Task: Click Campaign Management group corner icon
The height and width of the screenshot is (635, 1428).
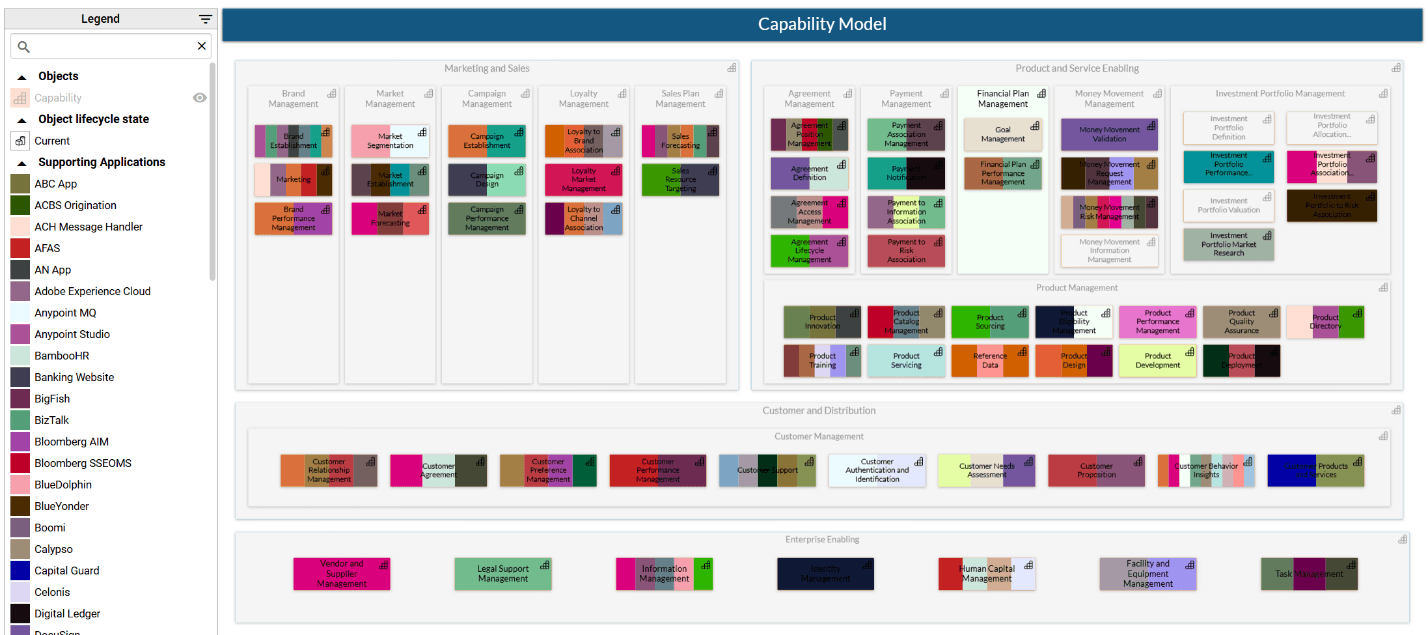Action: (x=526, y=93)
